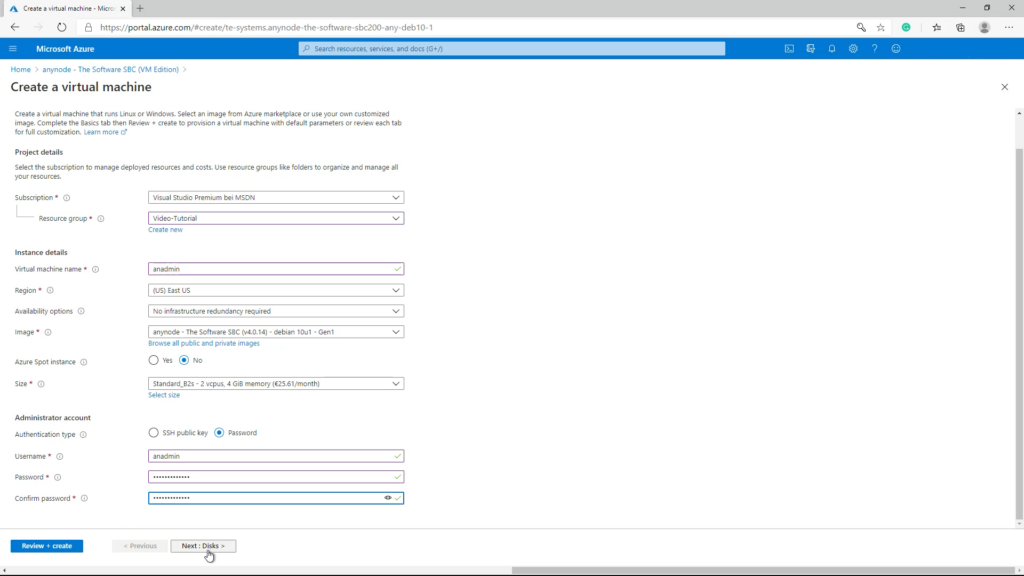Click the browser refresh icon
Screen dimensions: 1024x576
click(61, 27)
